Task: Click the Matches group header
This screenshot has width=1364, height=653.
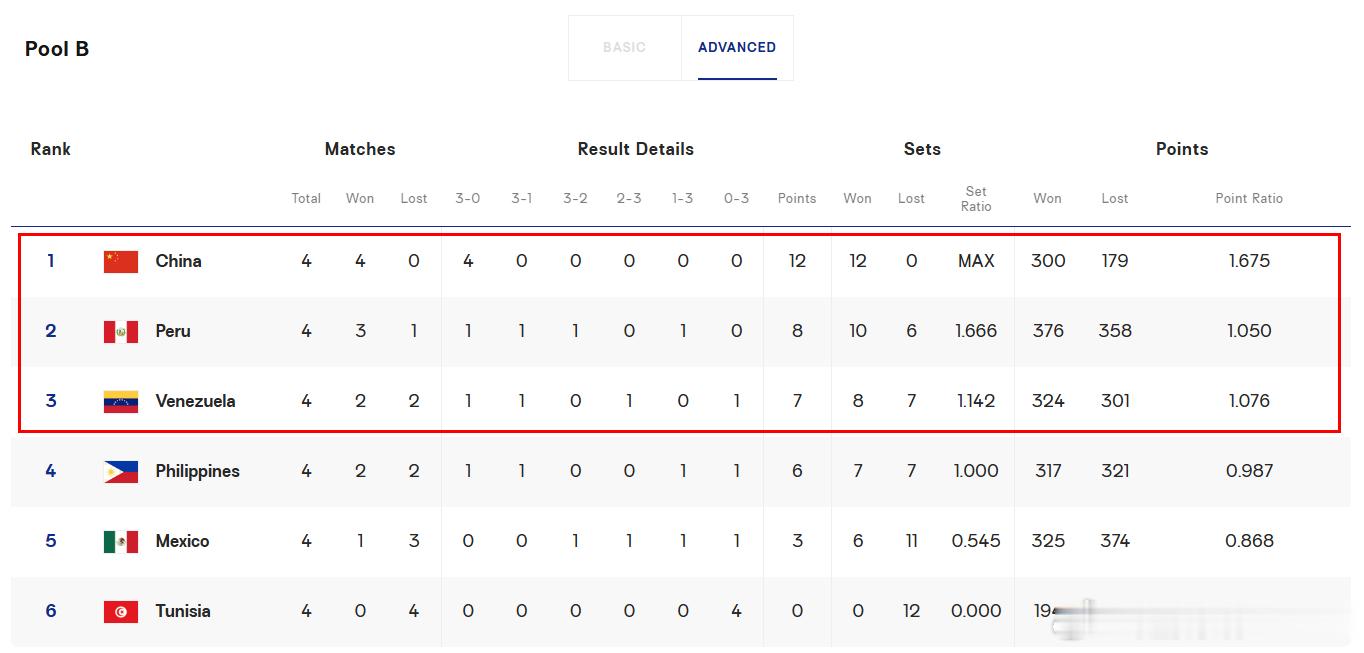Action: (360, 149)
